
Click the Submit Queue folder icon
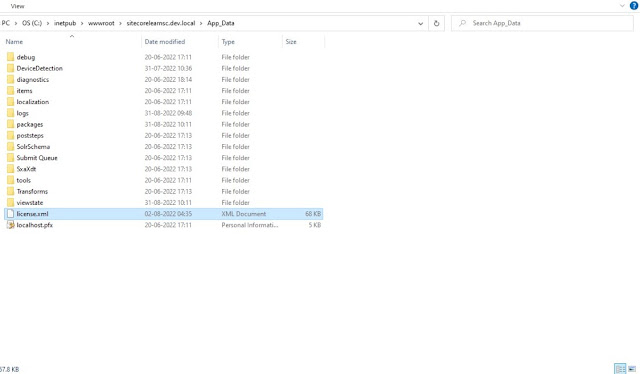pyautogui.click(x=11, y=158)
